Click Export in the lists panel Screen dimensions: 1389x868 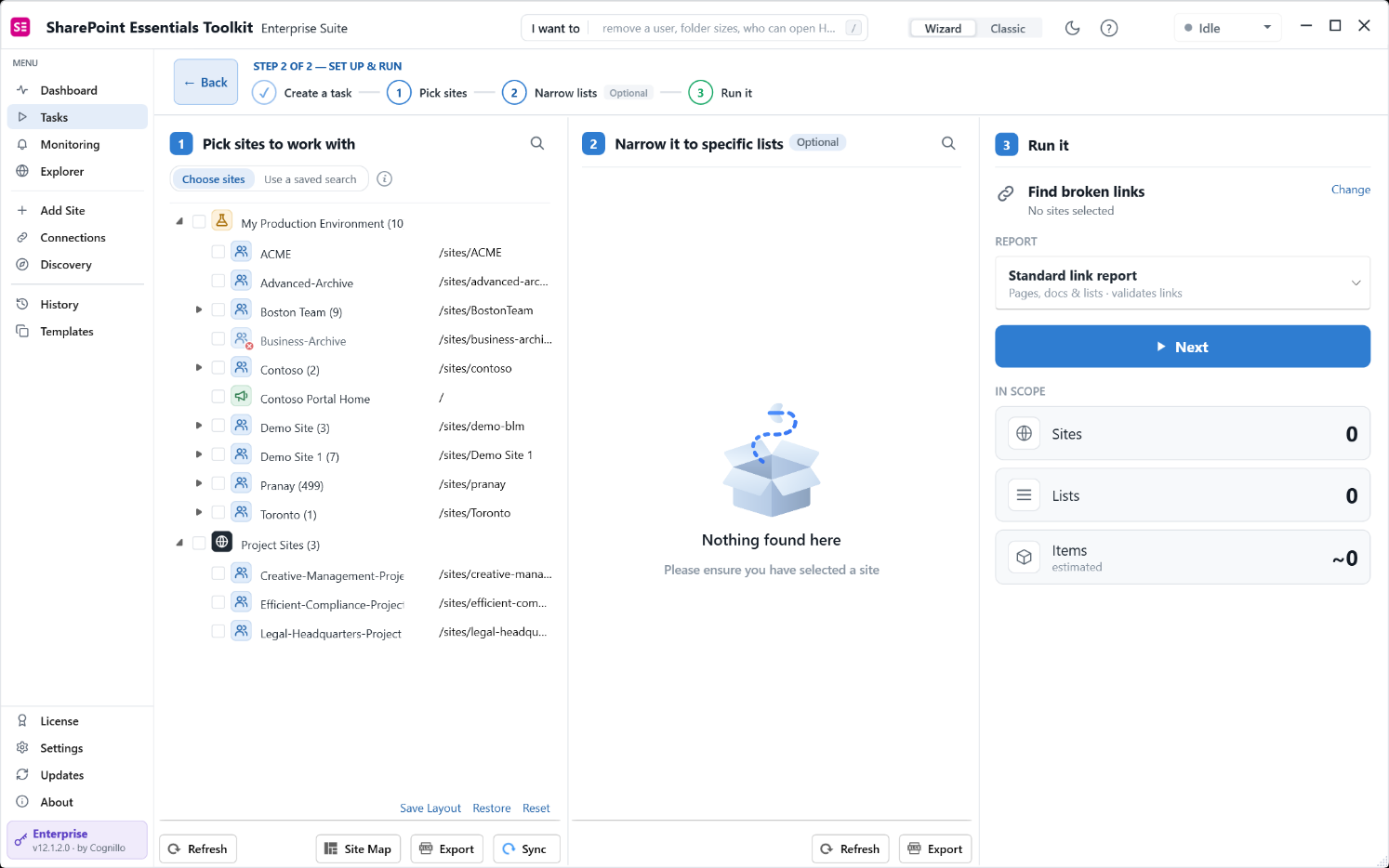935,848
